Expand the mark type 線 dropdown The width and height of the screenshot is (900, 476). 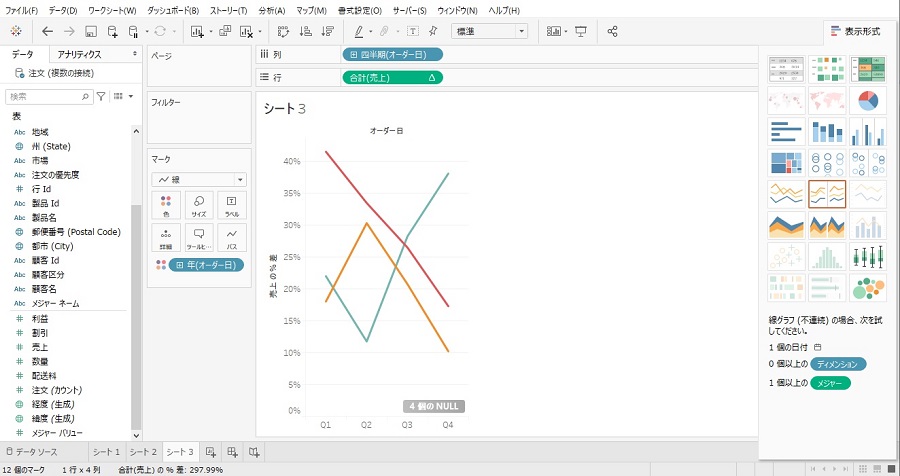pyautogui.click(x=198, y=179)
